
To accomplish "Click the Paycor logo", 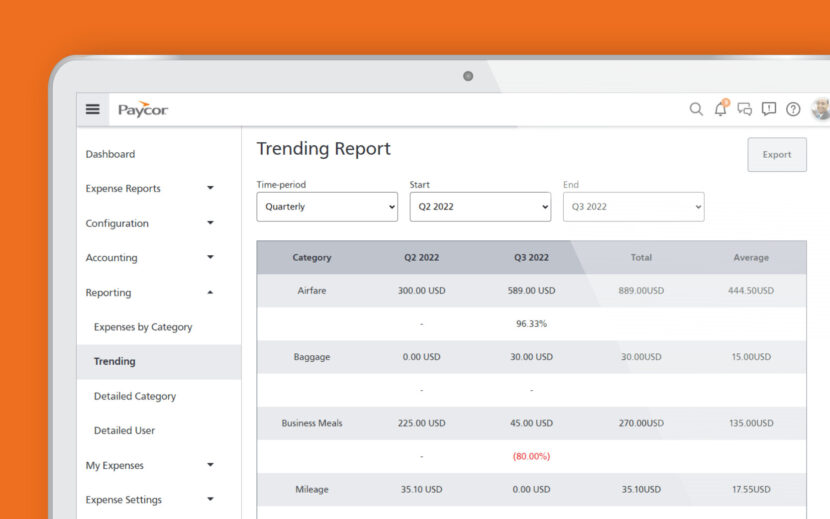I will coord(142,110).
